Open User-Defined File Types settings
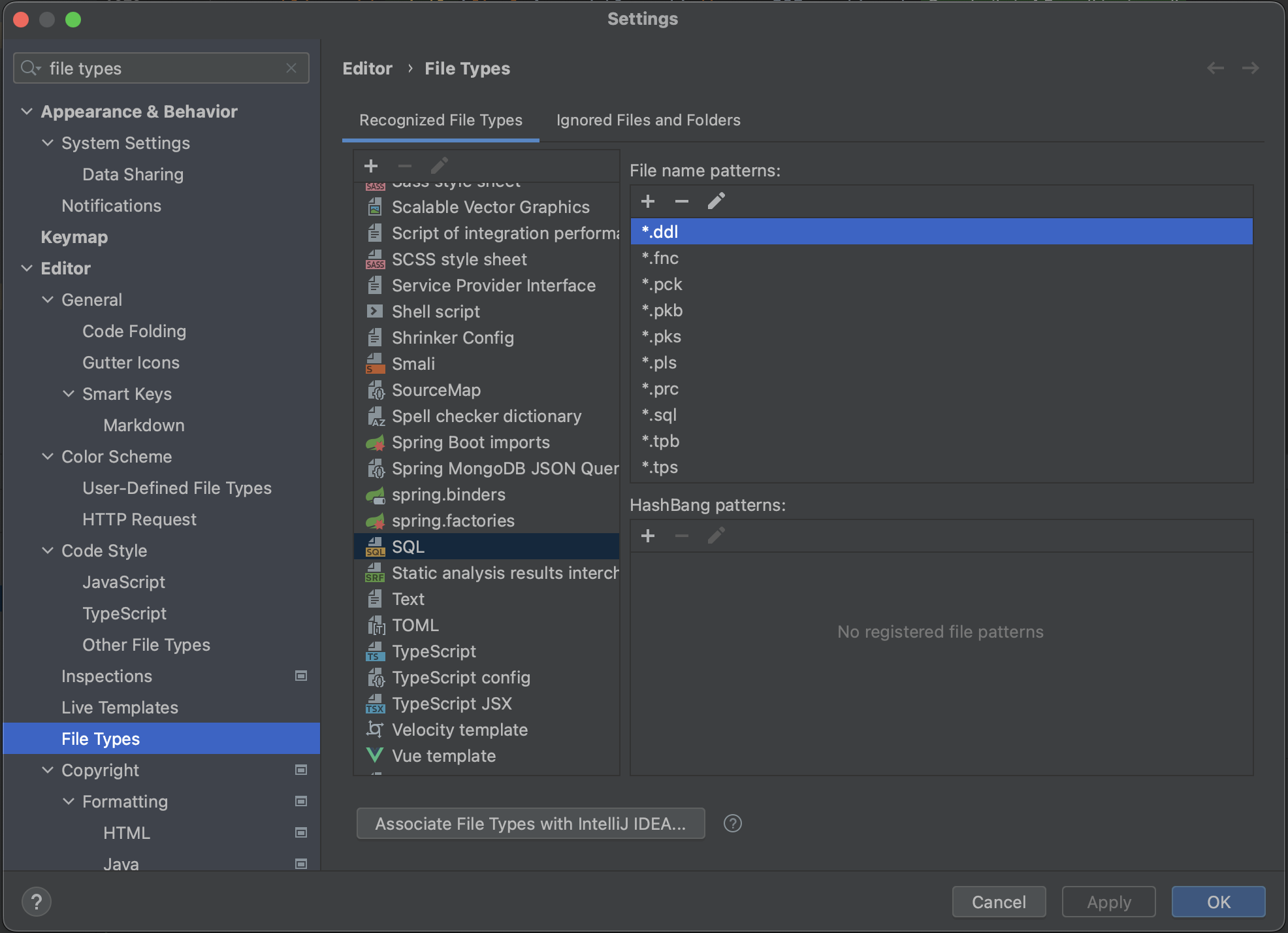This screenshot has height=933, width=1288. pyautogui.click(x=177, y=488)
